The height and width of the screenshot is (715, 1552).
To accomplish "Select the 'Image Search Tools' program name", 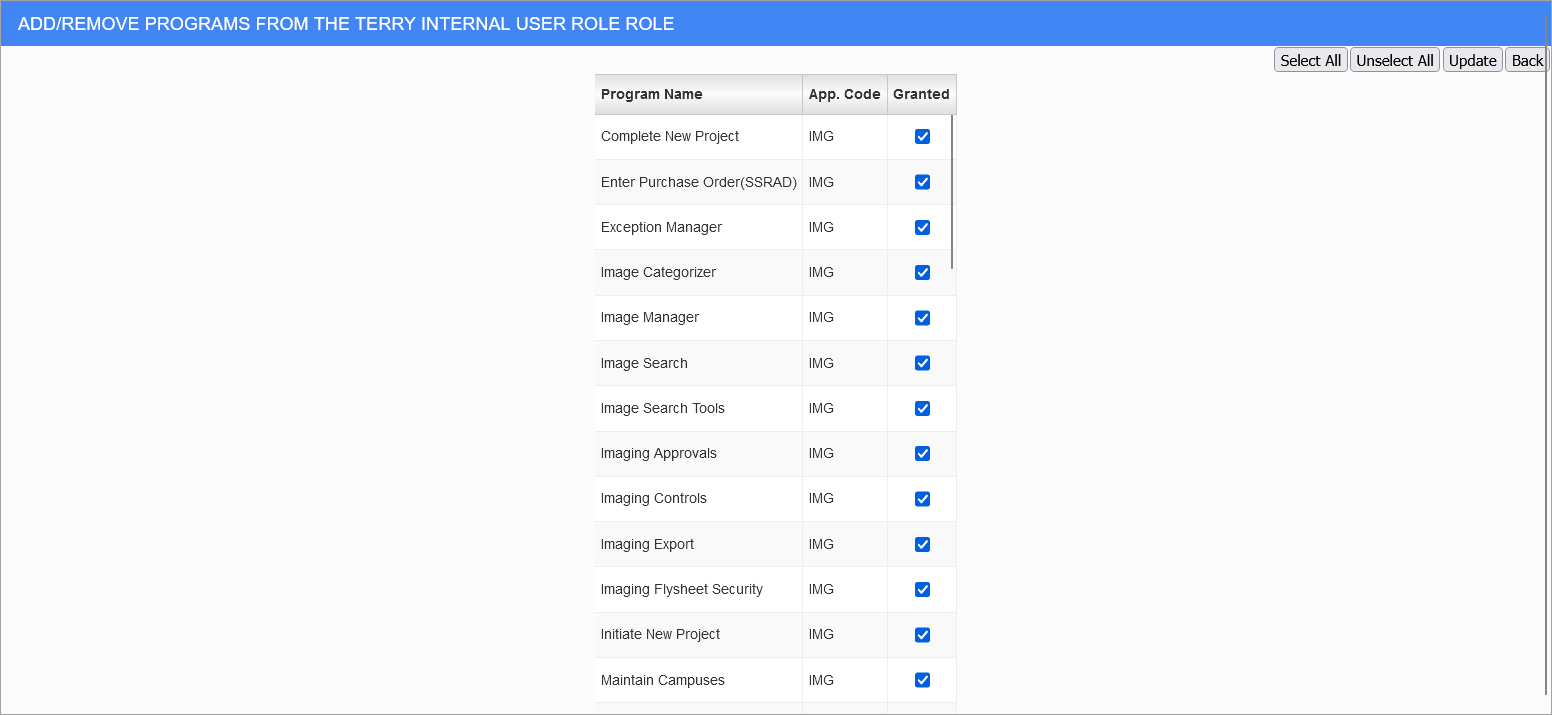I will [663, 408].
